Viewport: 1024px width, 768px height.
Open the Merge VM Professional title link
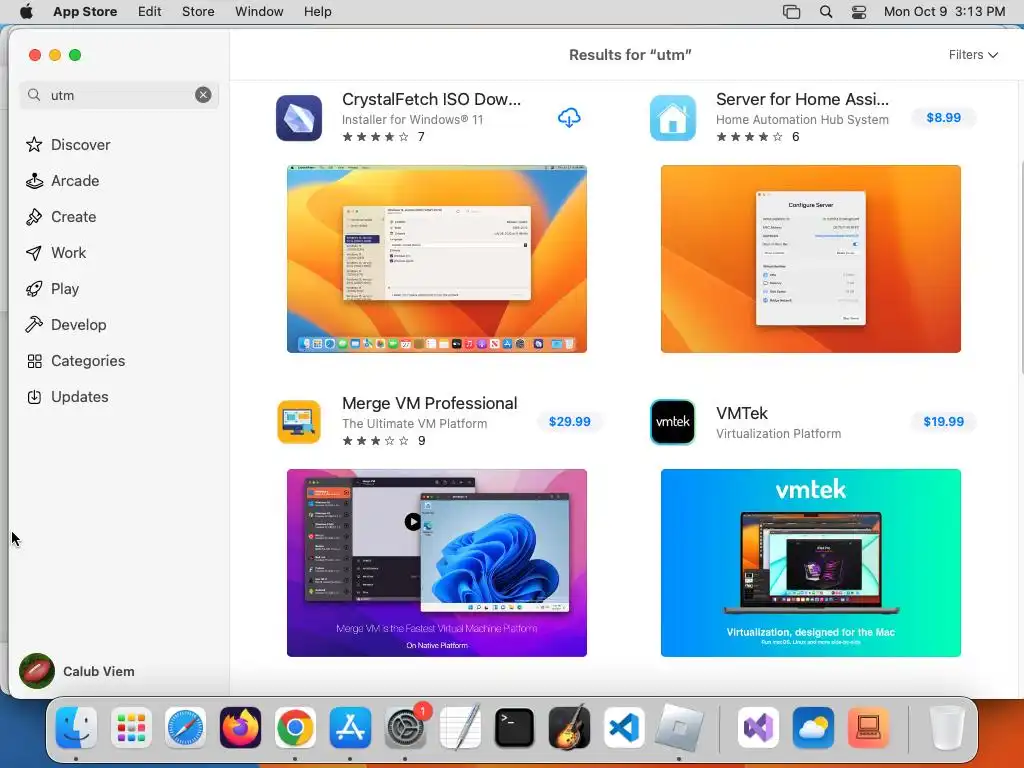pyautogui.click(x=430, y=404)
